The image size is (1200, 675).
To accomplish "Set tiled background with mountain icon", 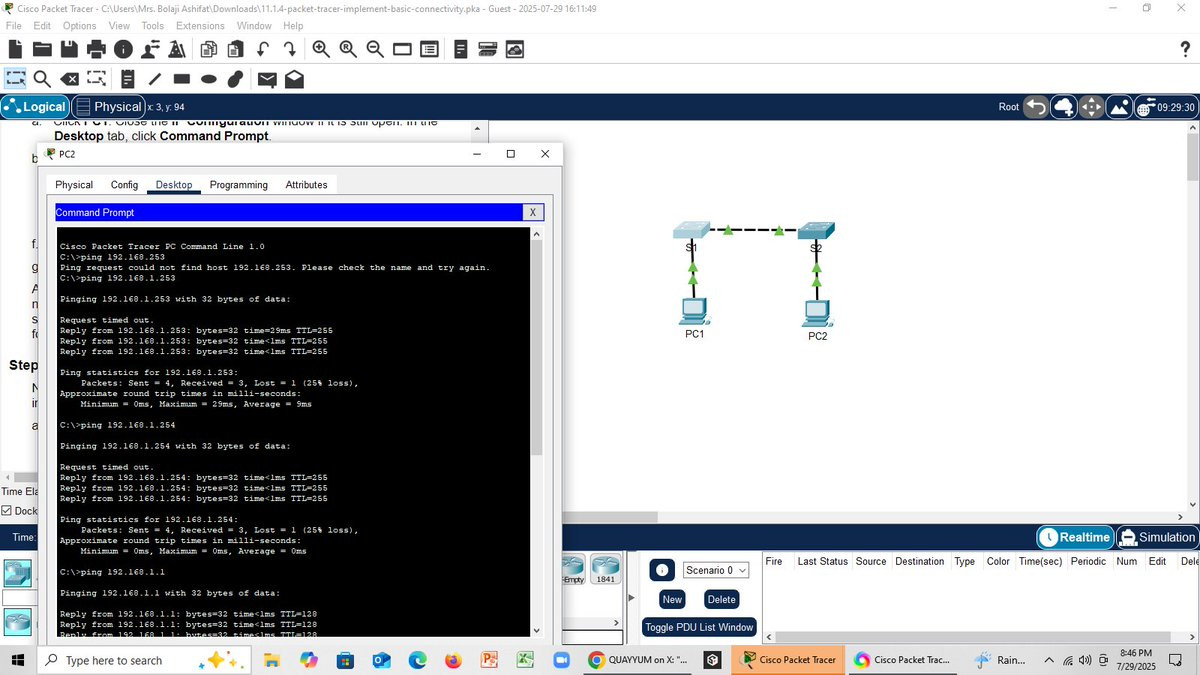I will pyautogui.click(x=1119, y=106).
